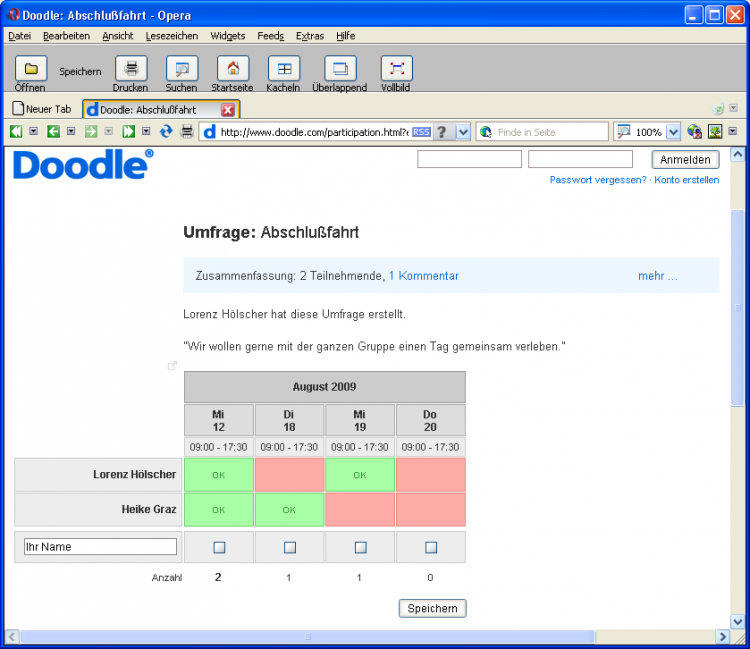750x649 pixels.
Task: Click the show images icon right of zoom
Action: click(x=715, y=132)
